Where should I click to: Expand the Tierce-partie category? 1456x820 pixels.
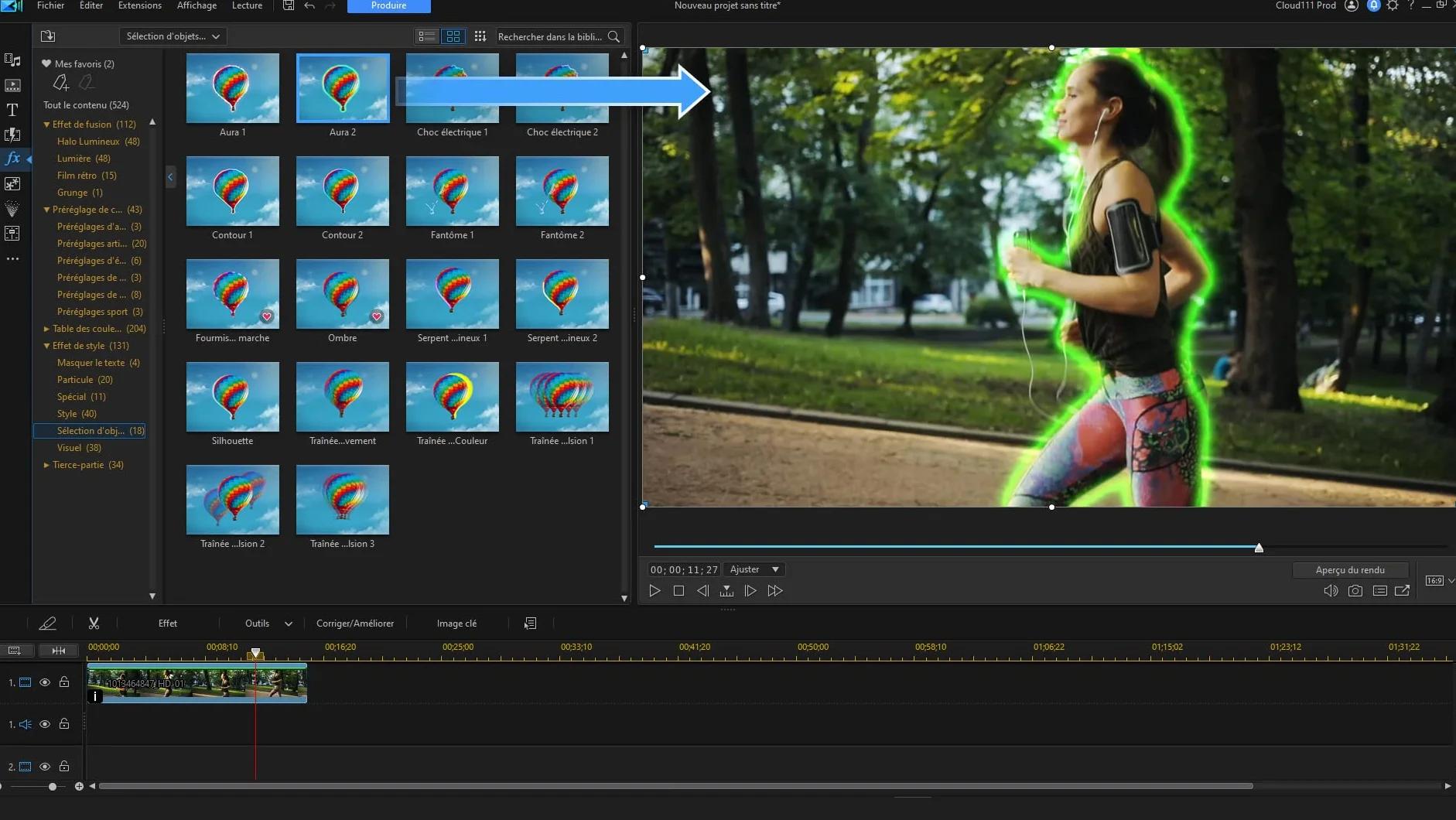[46, 465]
